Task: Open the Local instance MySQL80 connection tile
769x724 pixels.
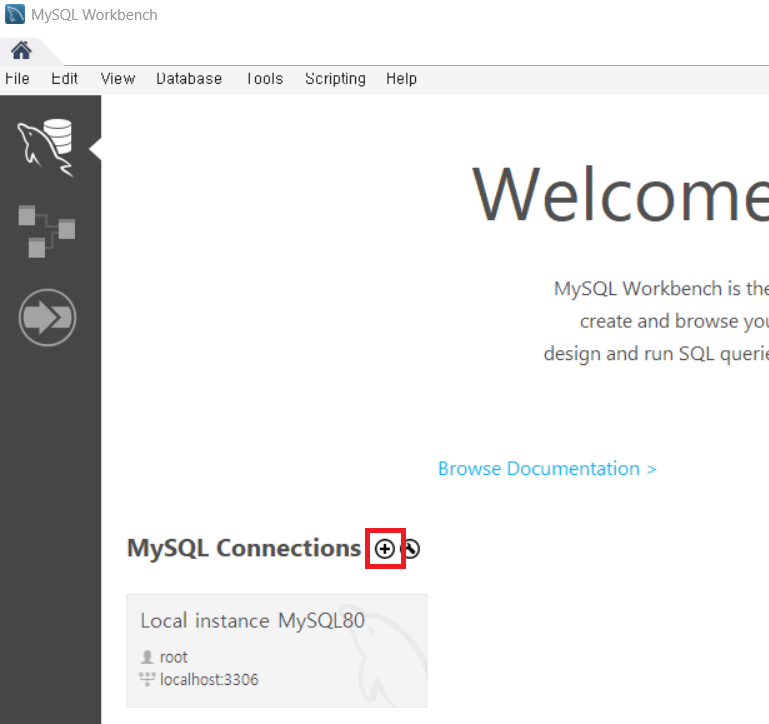Action: 277,650
